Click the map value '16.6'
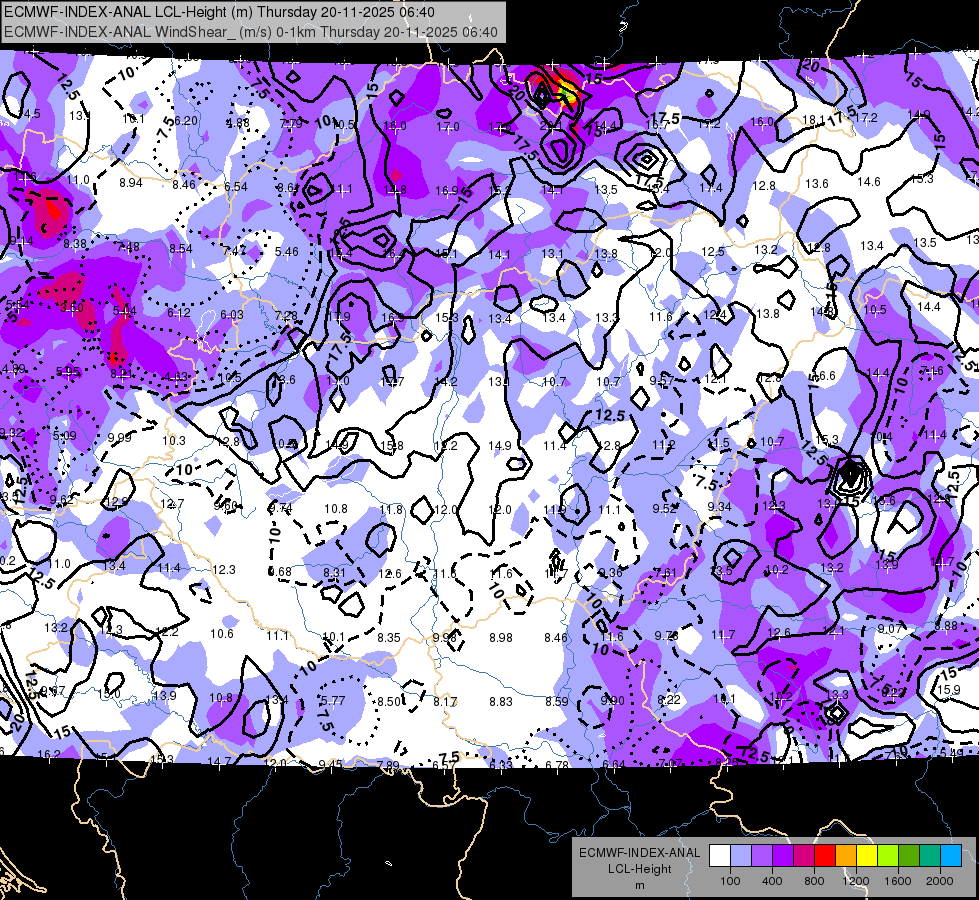 click(x=824, y=375)
